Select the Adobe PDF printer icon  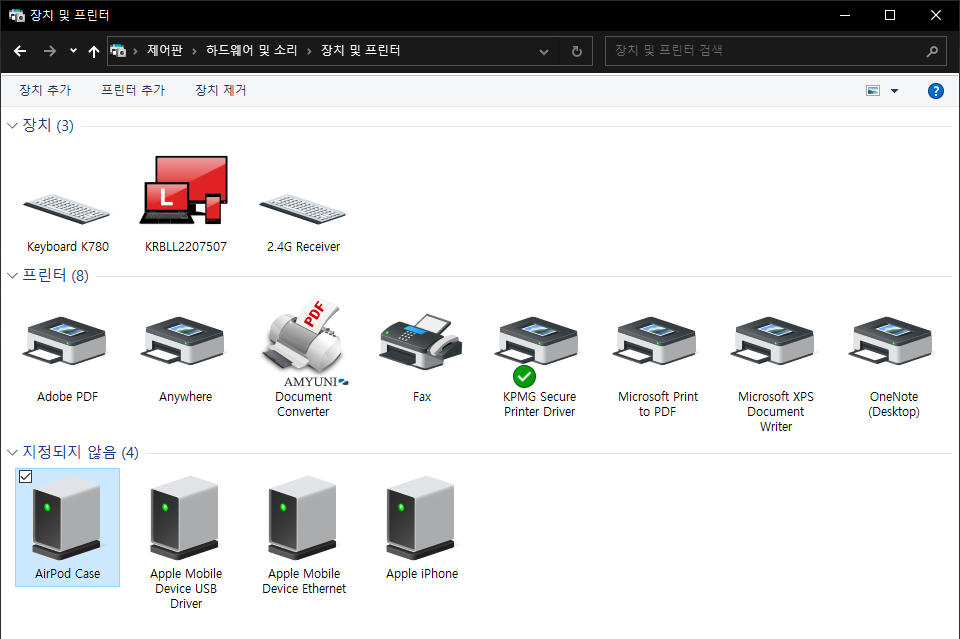point(66,340)
